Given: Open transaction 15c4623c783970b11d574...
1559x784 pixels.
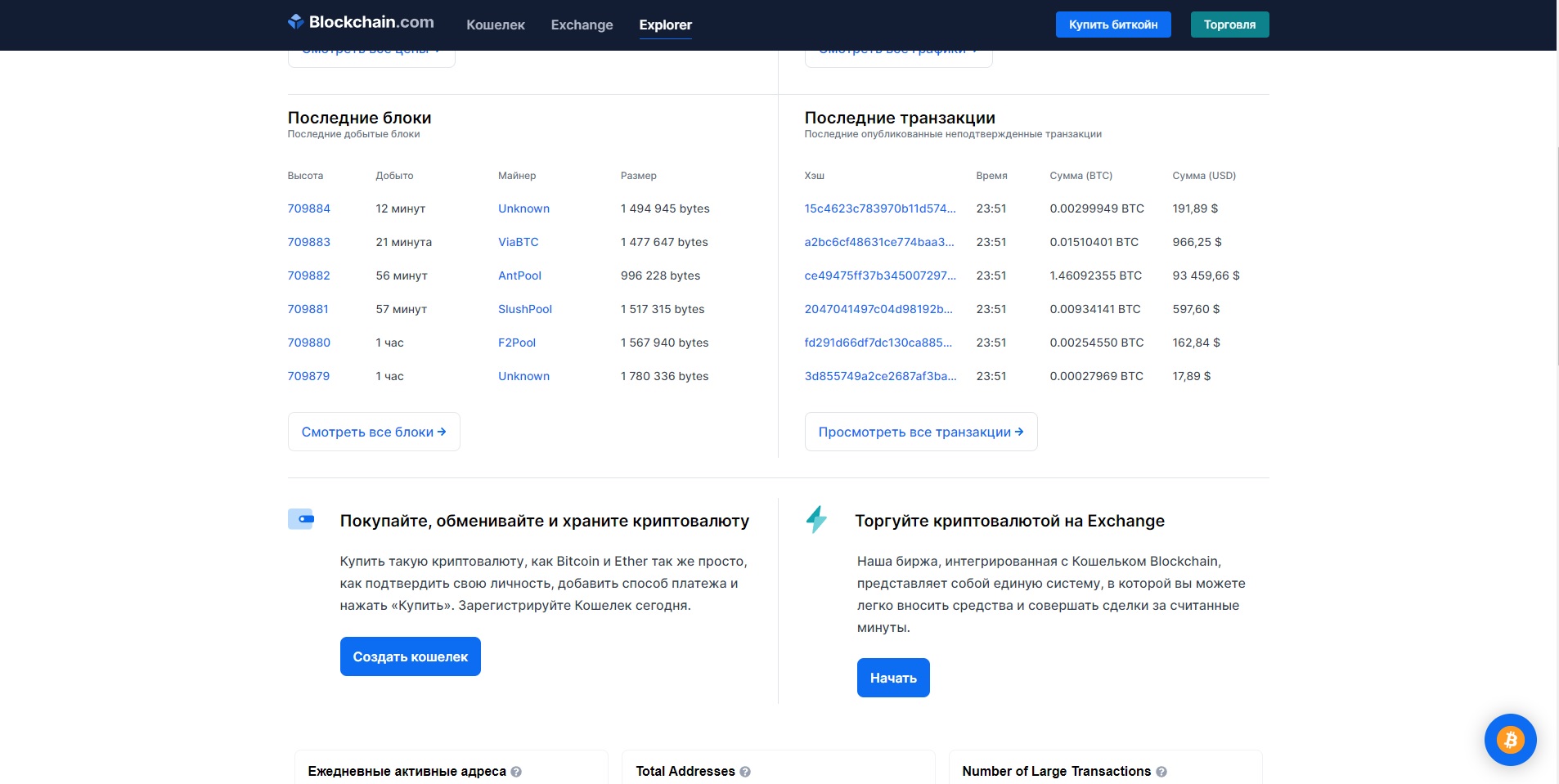Looking at the screenshot, I should coord(880,208).
